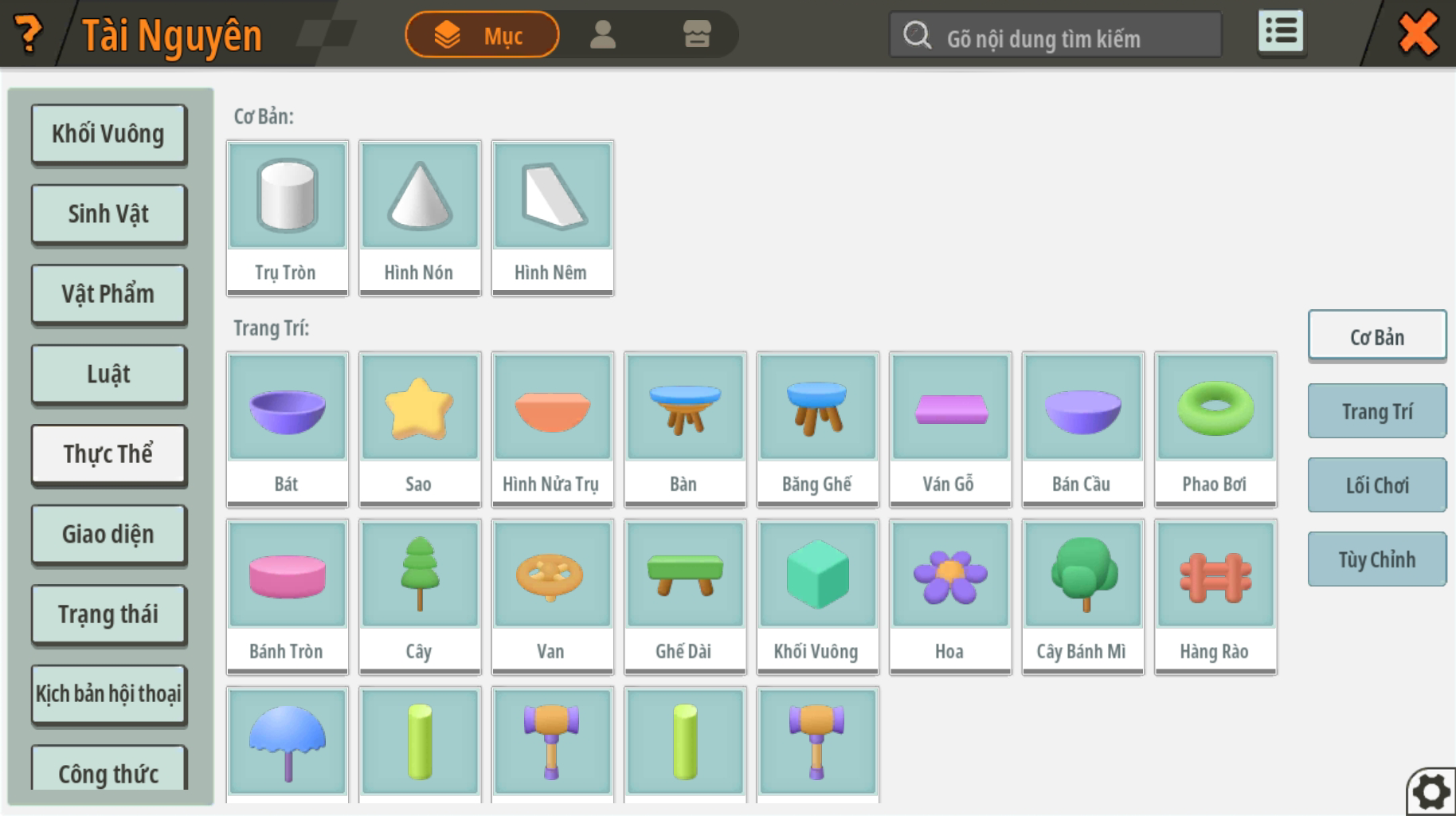1456x816 pixels.
Task: Open the gear settings icon
Action: tap(1432, 792)
